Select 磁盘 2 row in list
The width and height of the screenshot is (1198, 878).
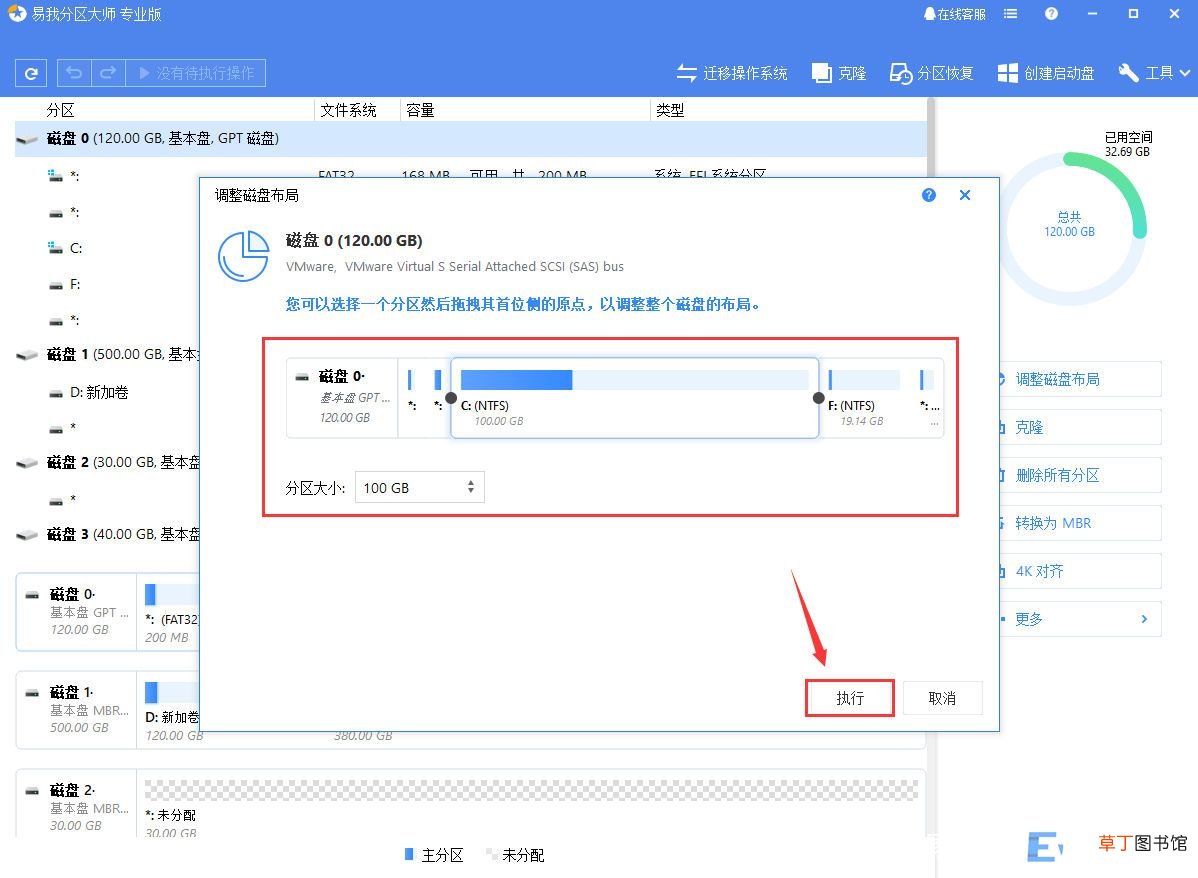107,462
